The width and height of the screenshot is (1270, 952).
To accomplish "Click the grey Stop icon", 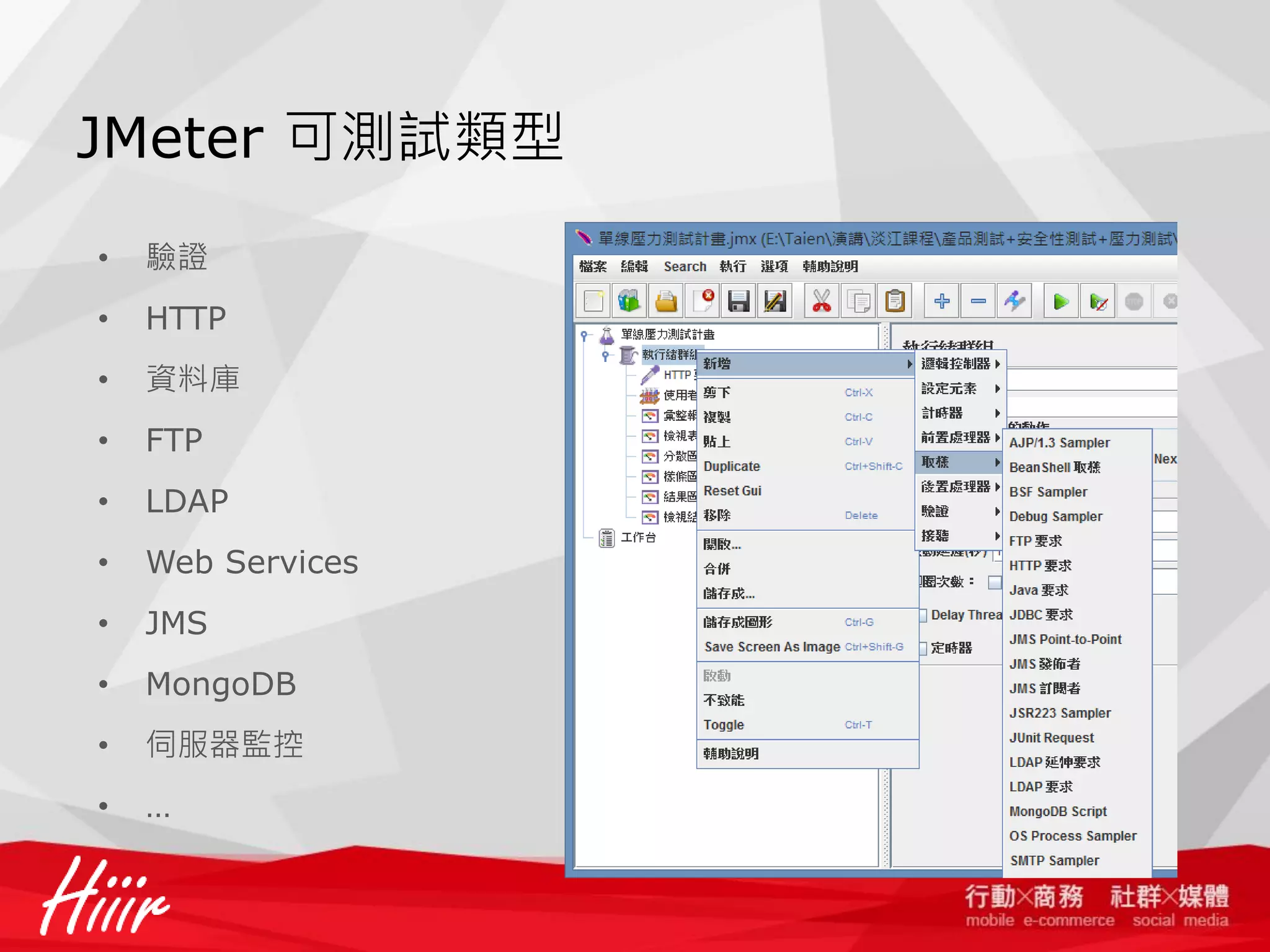I will tap(1134, 301).
